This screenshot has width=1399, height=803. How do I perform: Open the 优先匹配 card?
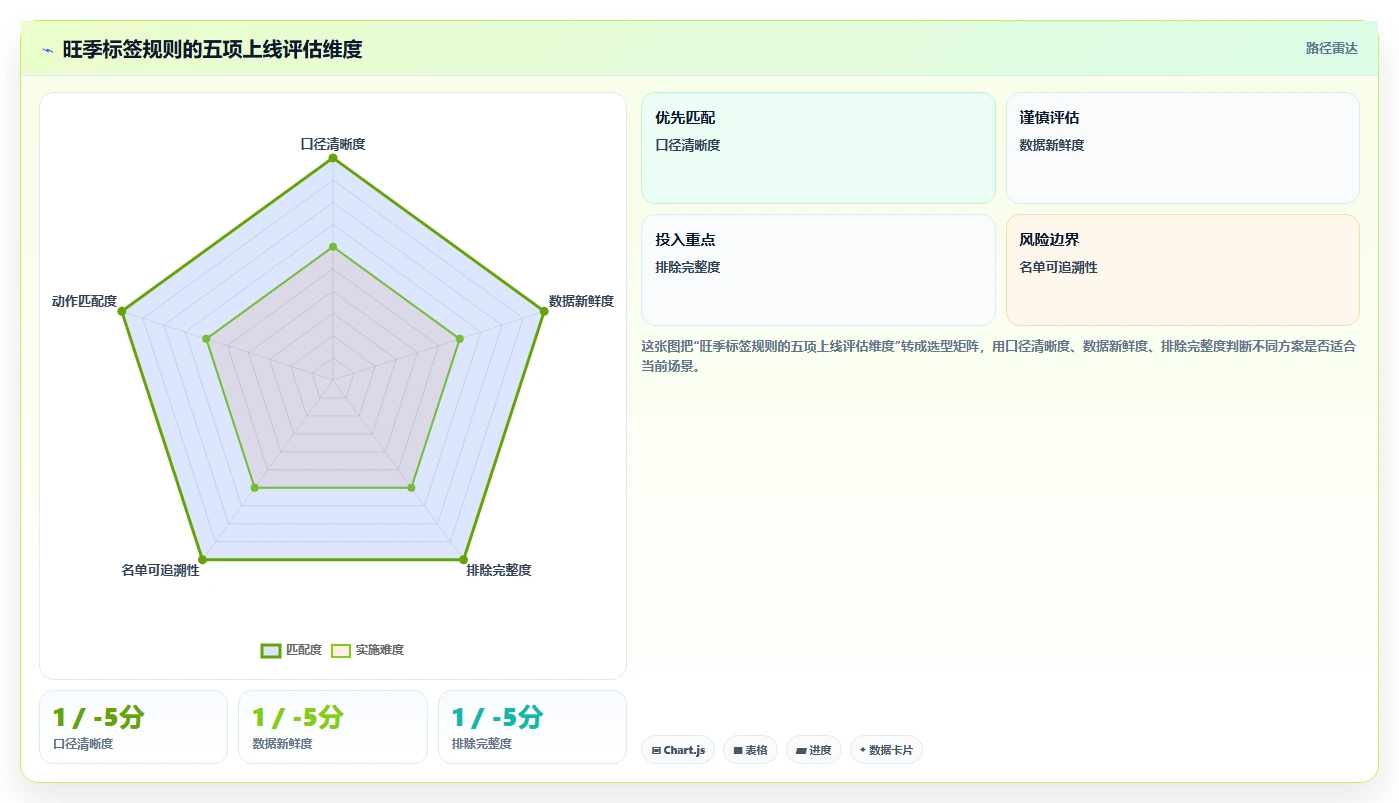coord(818,148)
